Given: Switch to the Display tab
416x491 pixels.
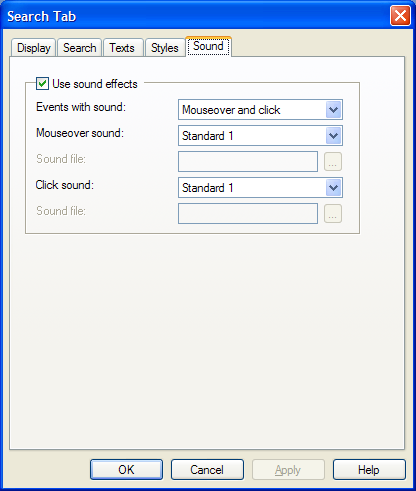Looking at the screenshot, I should tap(34, 48).
